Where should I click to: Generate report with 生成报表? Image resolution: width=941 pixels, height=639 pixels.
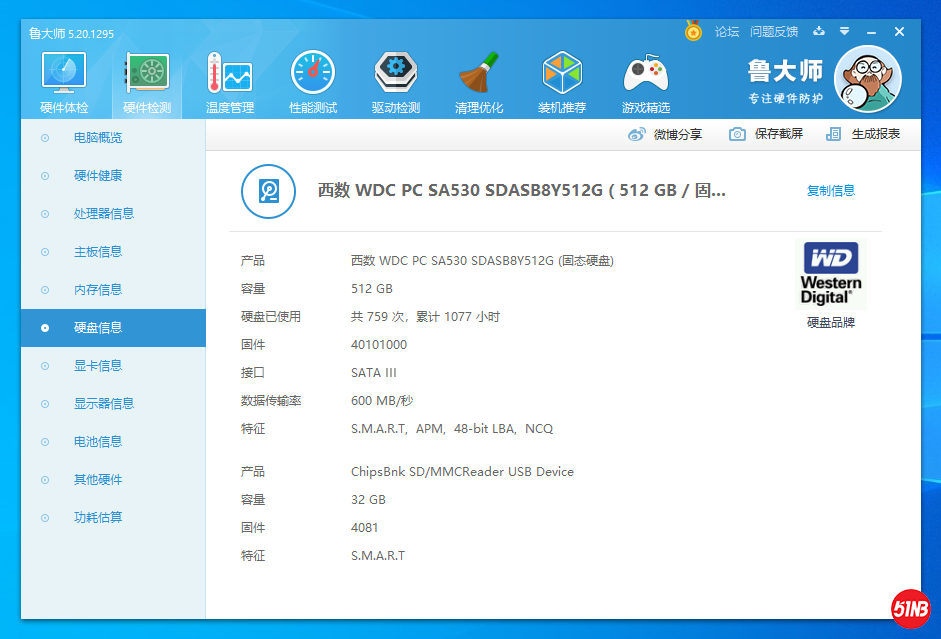pos(863,134)
